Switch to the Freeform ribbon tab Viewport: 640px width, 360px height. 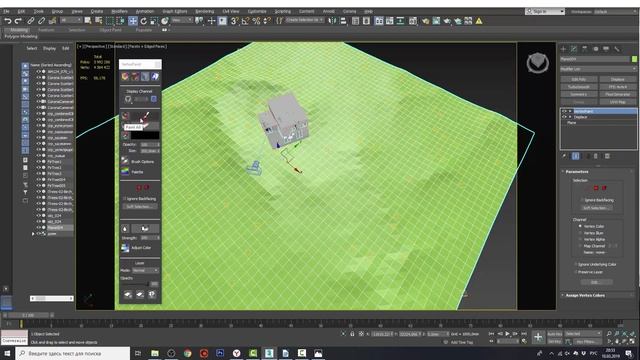(46, 30)
